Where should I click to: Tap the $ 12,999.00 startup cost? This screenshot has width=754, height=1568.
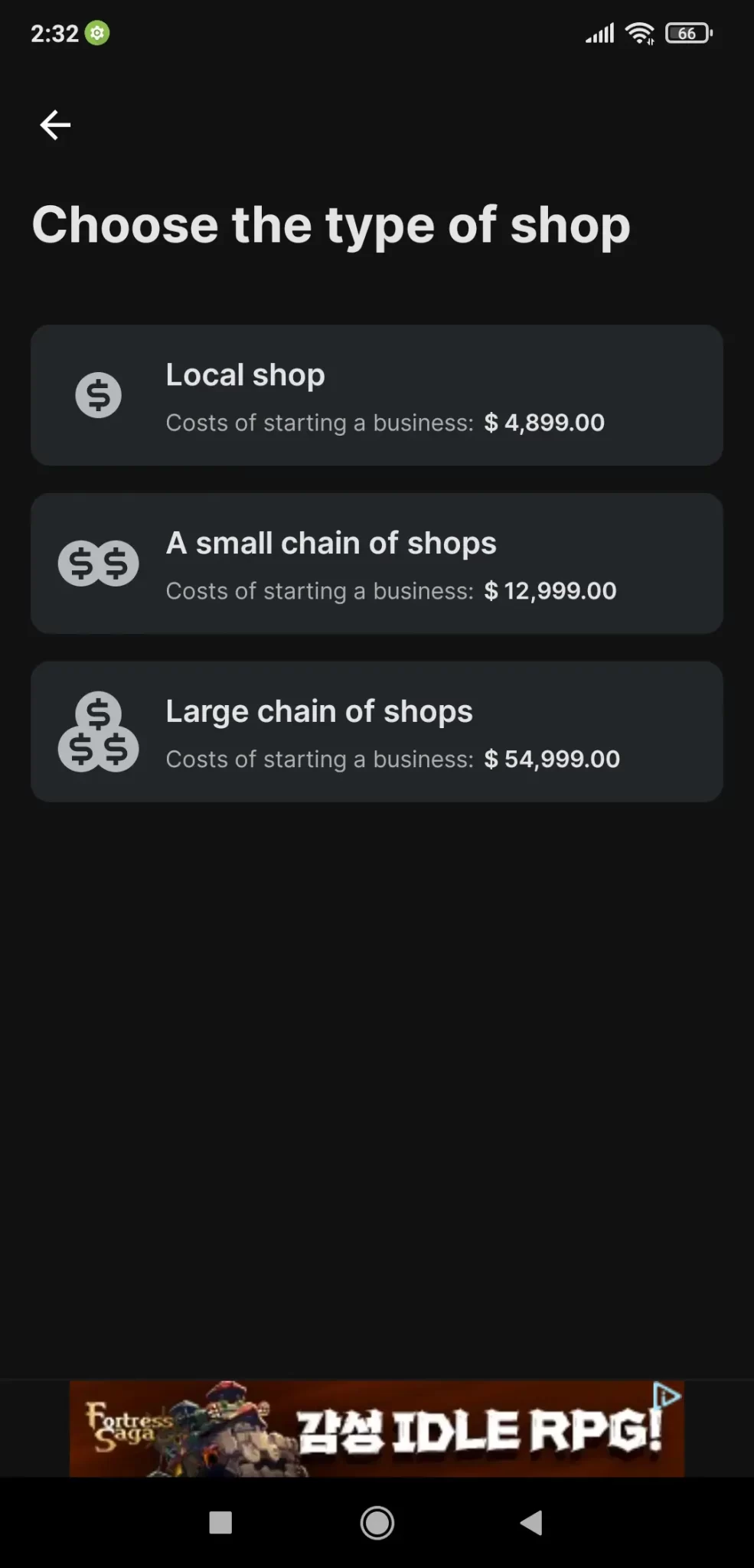click(550, 591)
